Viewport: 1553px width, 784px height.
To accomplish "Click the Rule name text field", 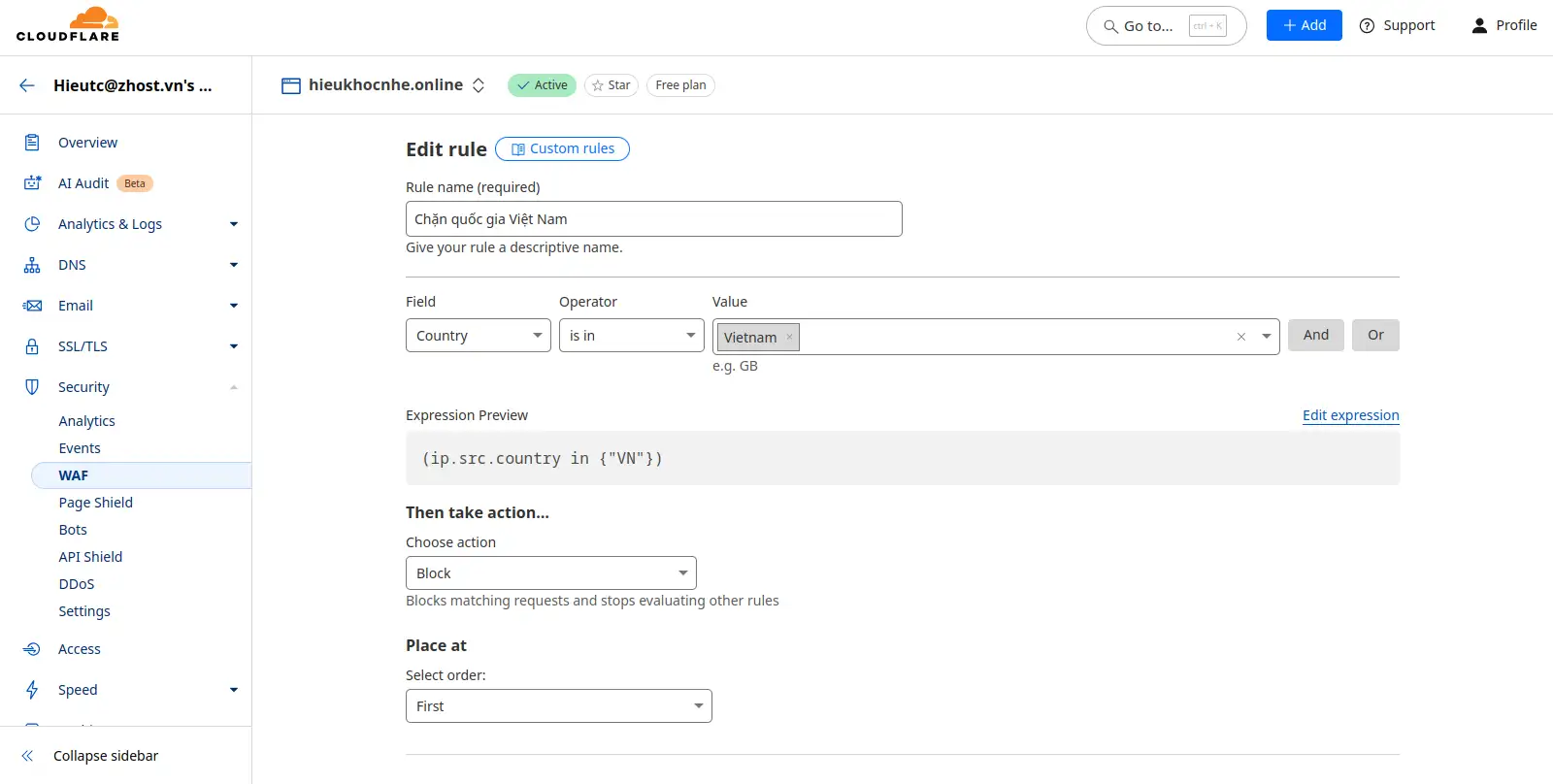I will [x=653, y=219].
